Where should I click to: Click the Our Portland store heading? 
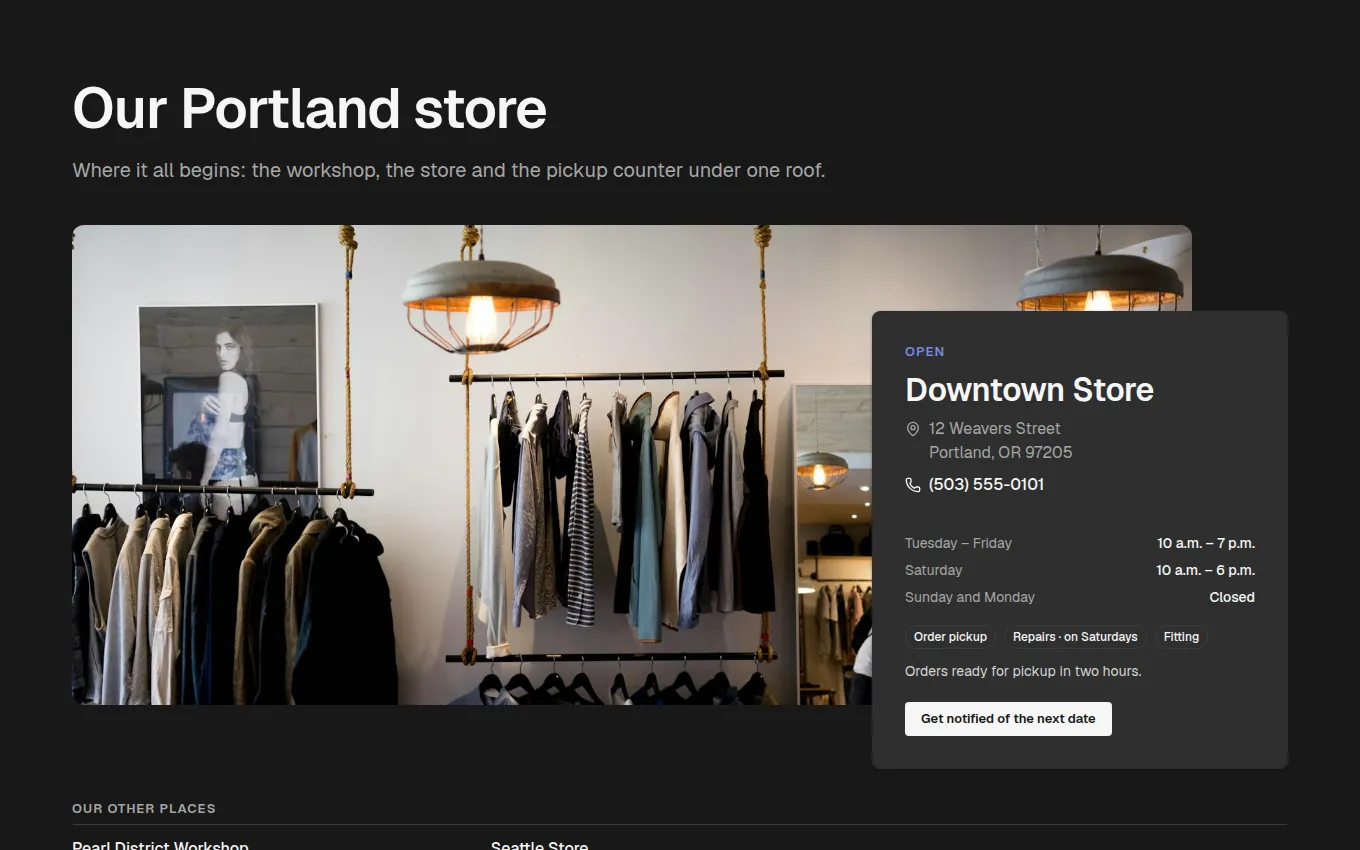(x=310, y=108)
